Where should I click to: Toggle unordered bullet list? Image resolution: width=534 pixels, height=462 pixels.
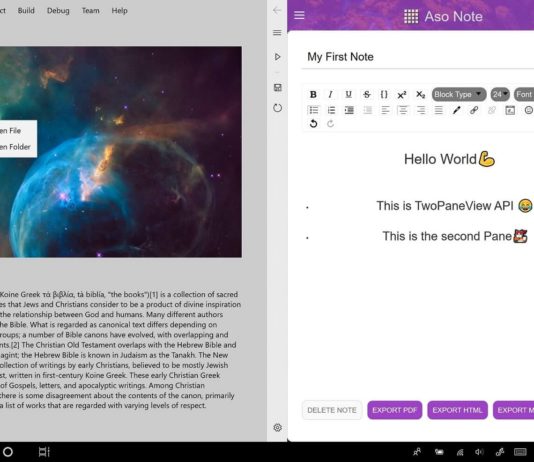[x=313, y=110]
